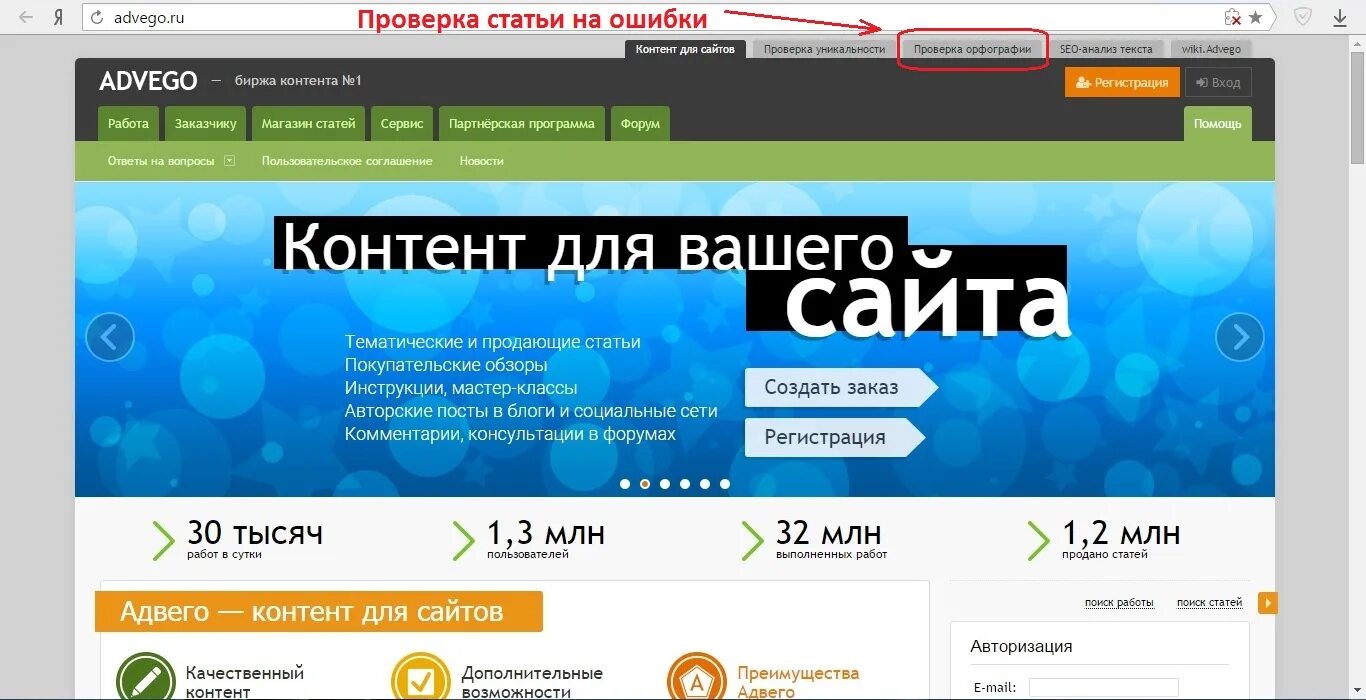Click the banner 'Регистрация' button
The height and width of the screenshot is (700, 1366).
coord(834,437)
